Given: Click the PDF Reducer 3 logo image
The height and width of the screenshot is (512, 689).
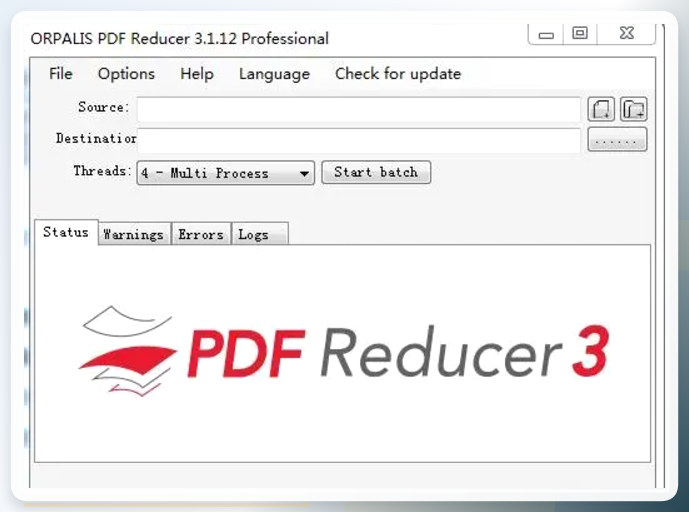Looking at the screenshot, I should [345, 351].
